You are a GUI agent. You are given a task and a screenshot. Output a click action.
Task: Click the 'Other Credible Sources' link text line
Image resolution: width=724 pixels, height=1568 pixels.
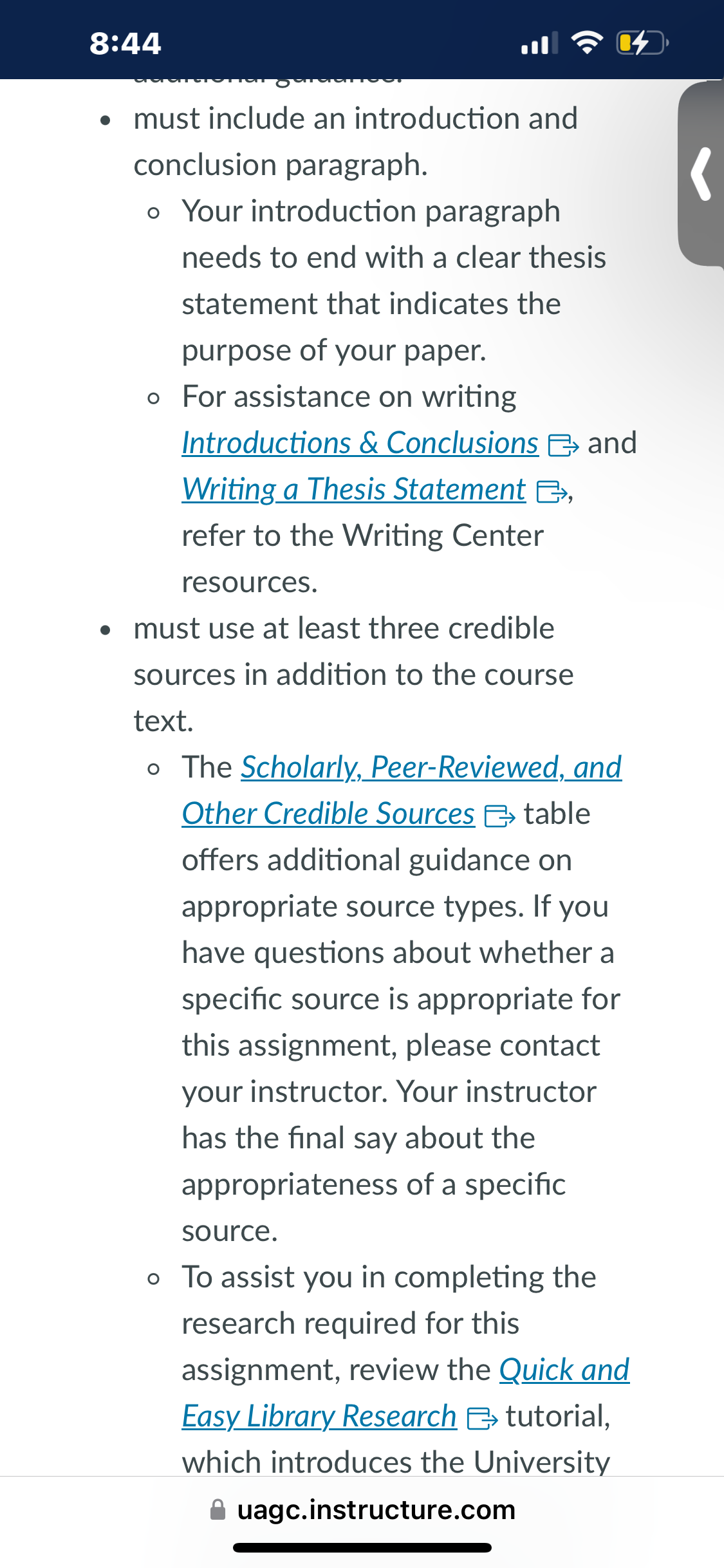(328, 814)
